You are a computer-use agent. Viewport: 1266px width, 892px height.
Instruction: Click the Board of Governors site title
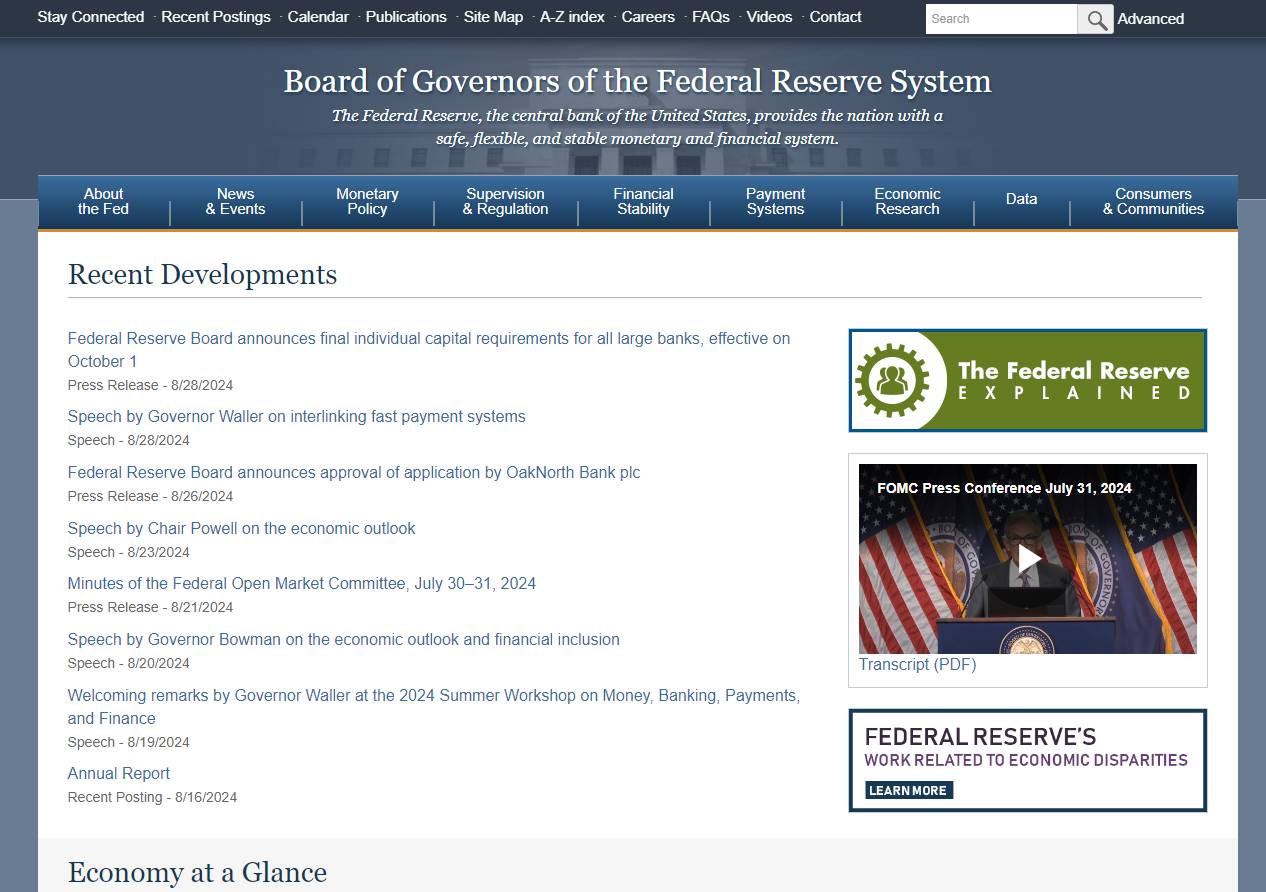click(637, 81)
